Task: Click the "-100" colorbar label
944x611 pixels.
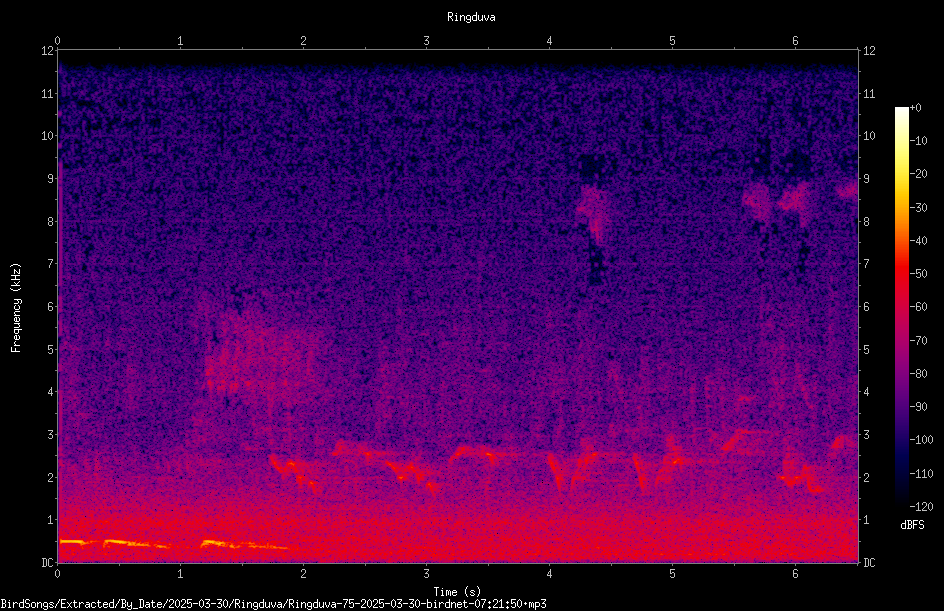Action: (x=921, y=440)
